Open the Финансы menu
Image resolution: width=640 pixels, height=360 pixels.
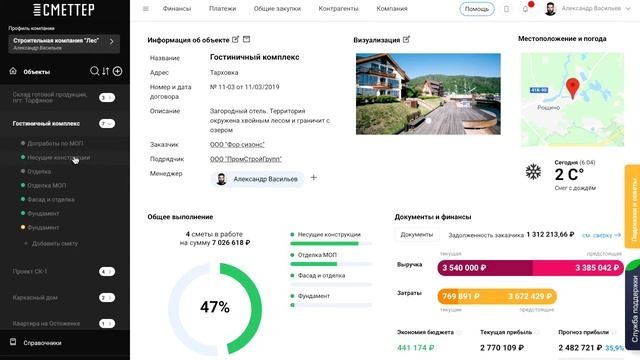(177, 9)
